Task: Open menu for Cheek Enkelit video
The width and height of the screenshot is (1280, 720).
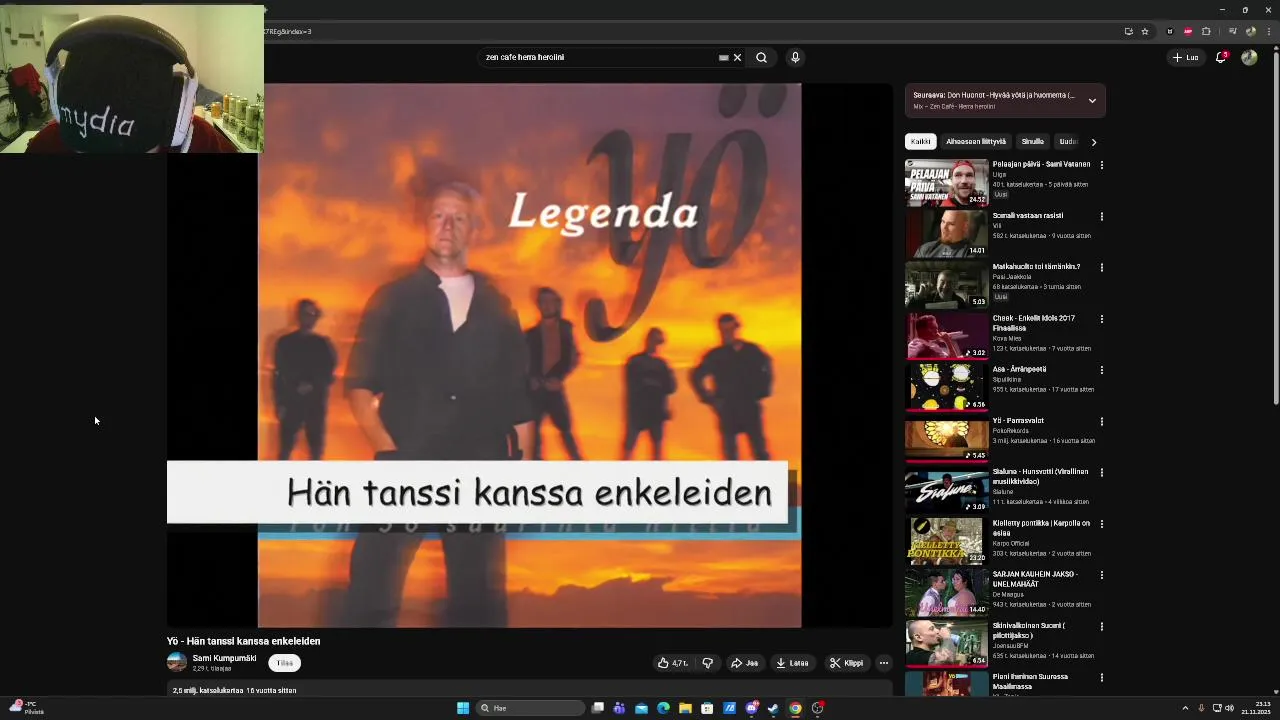Action: 1102,319
